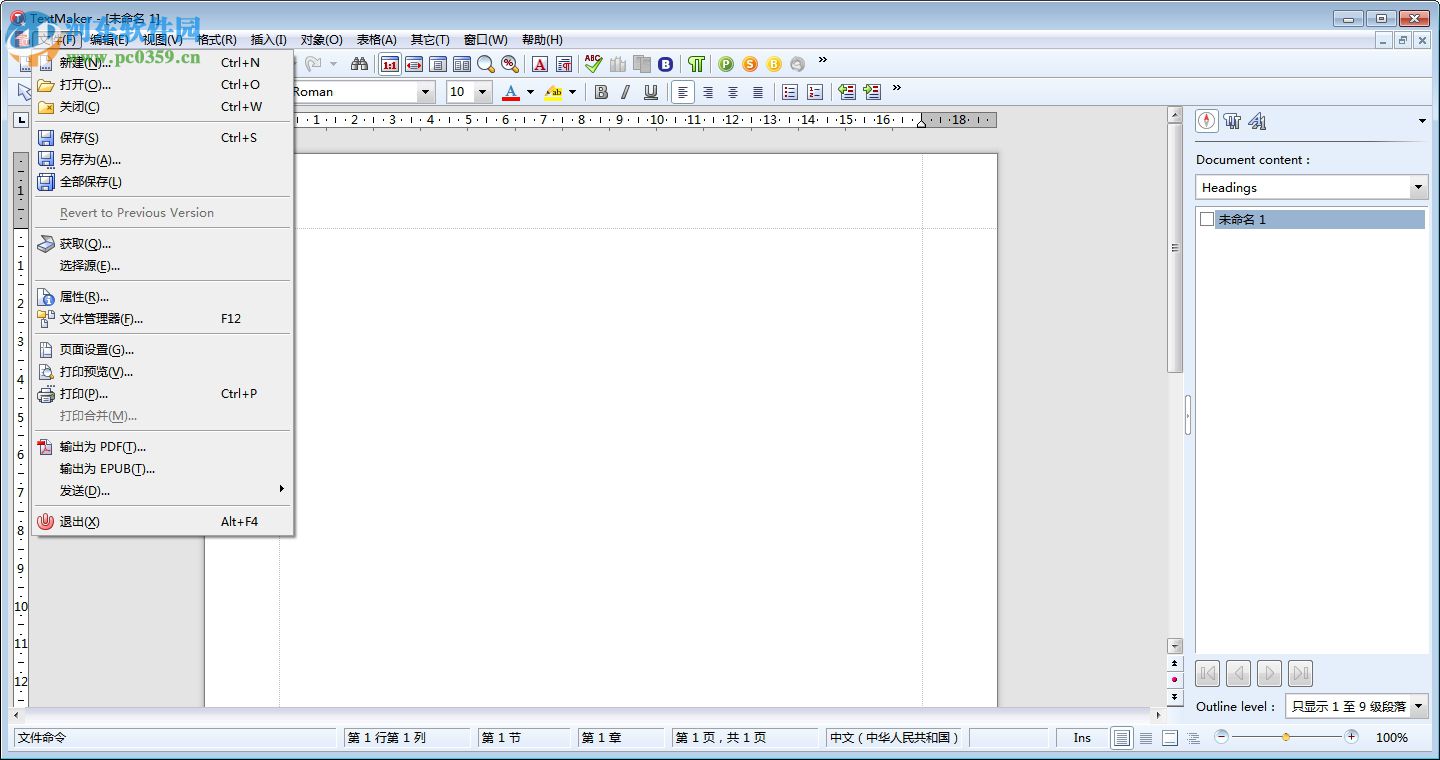This screenshot has height=760, width=1440.
Task: Select the actual size 1:1 view icon
Action: (x=390, y=64)
